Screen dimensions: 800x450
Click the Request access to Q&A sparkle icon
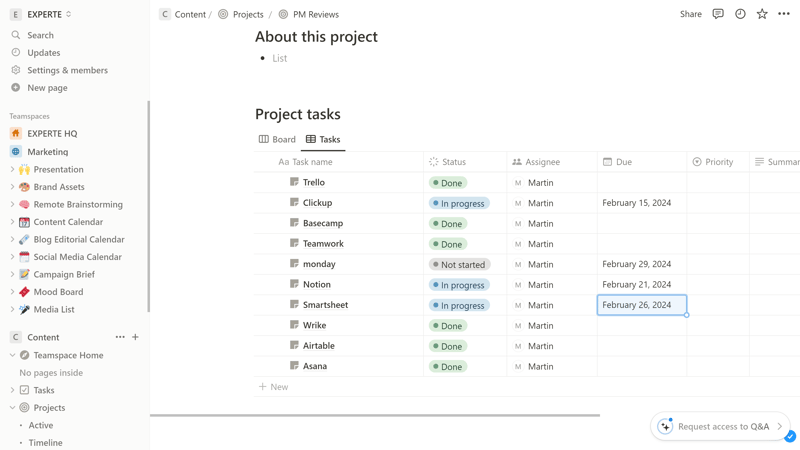[x=665, y=426]
